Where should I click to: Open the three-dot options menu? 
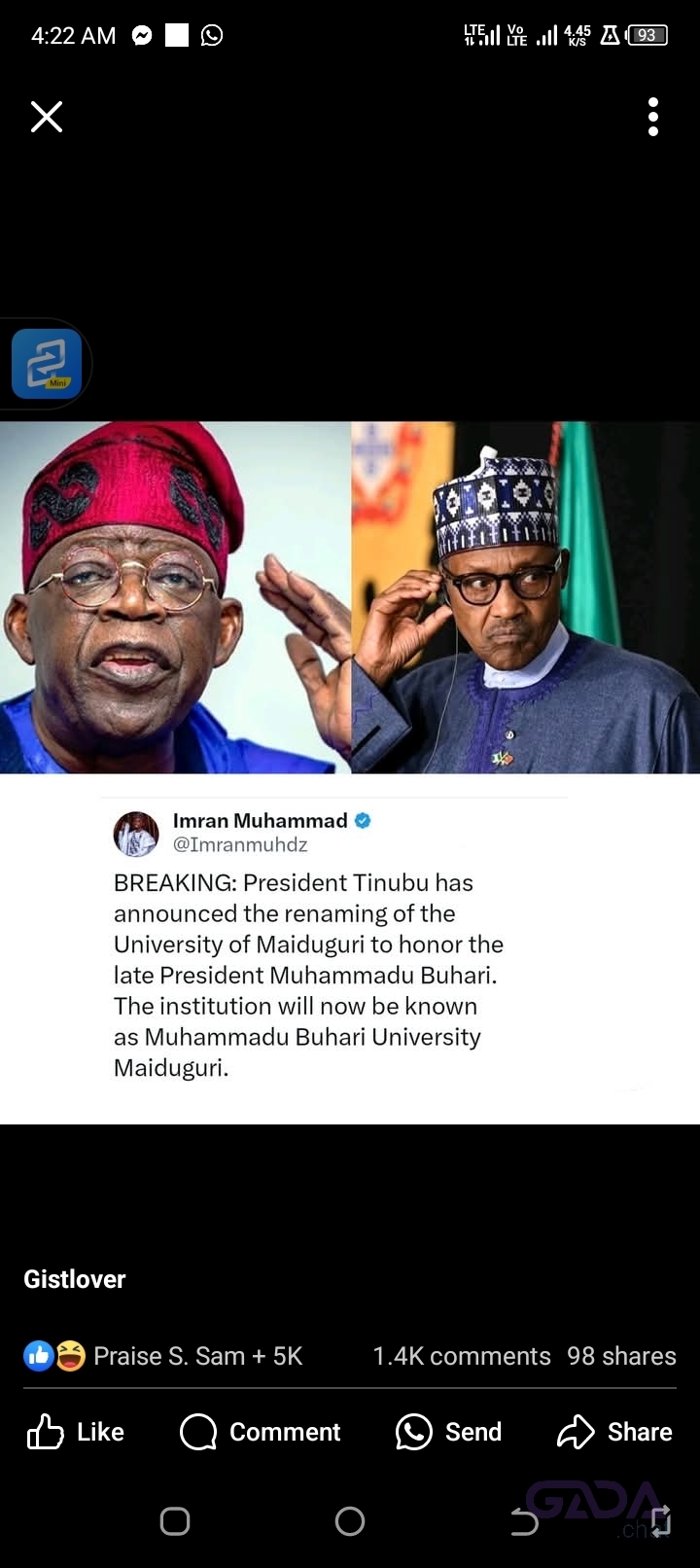click(653, 117)
